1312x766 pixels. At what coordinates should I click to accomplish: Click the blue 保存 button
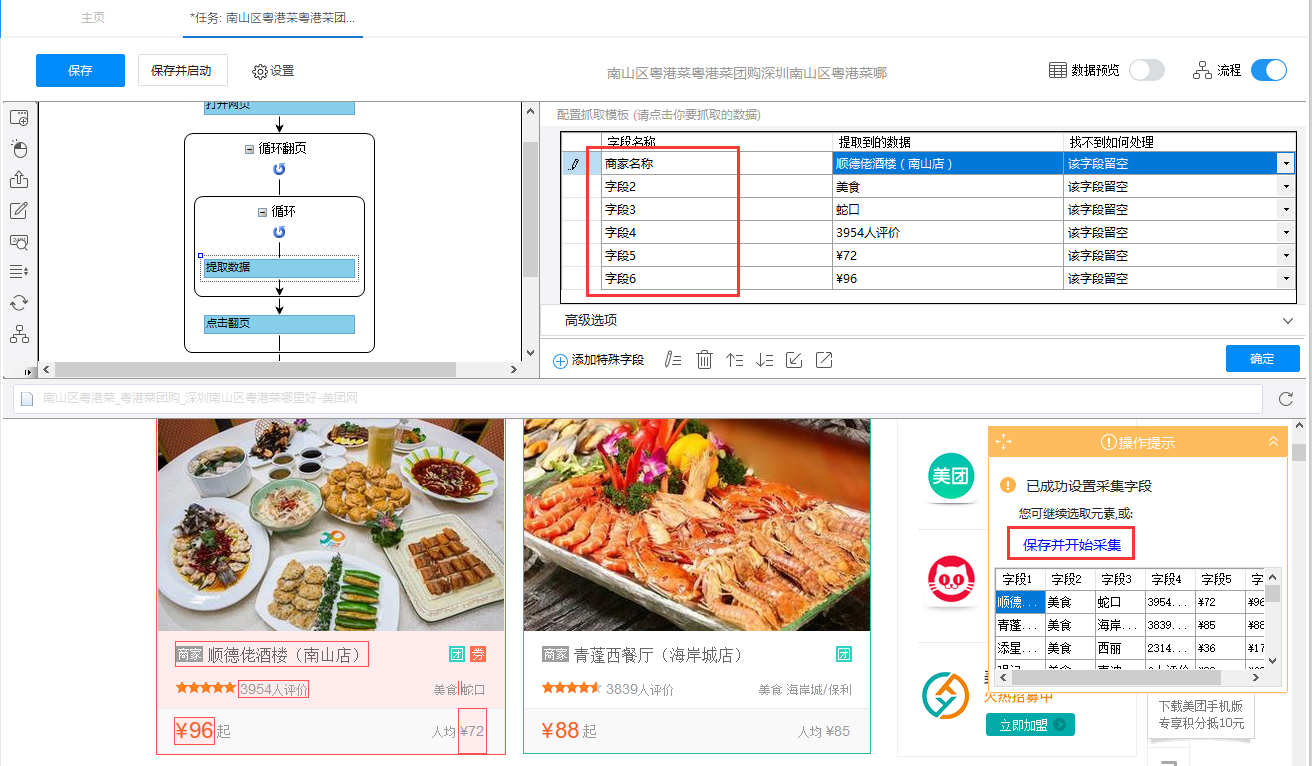80,70
